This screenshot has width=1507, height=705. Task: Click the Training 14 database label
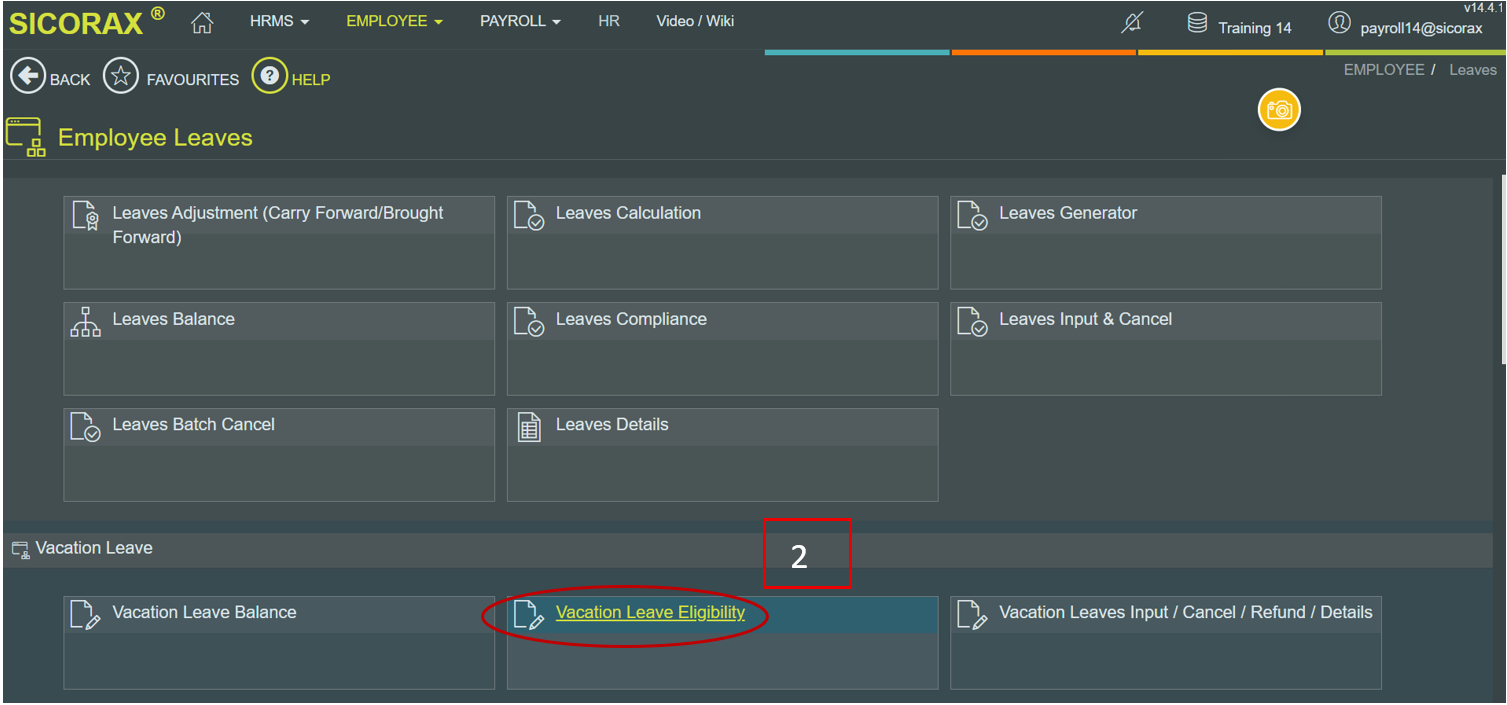point(1255,28)
